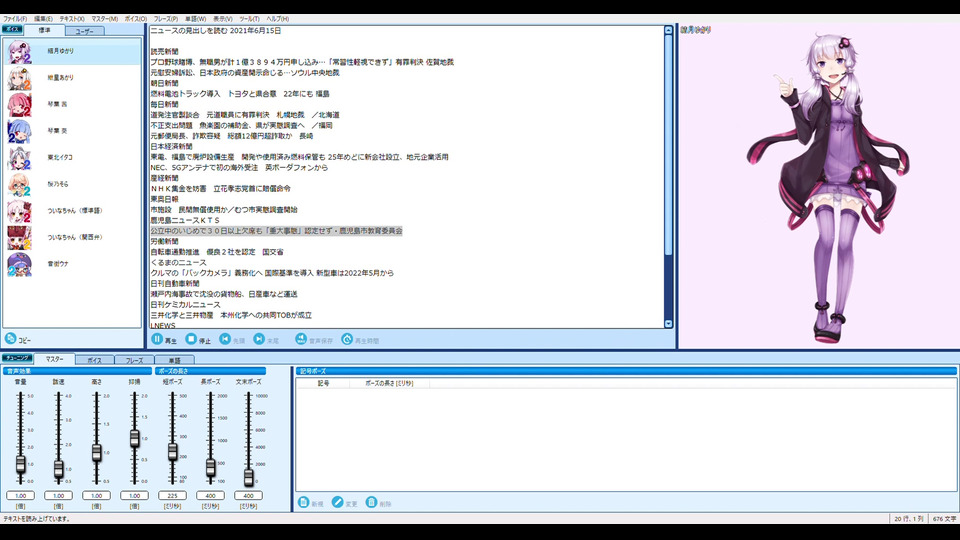The image size is (960, 540).
Task: Open the ツール(T) menu
Action: coord(250,19)
